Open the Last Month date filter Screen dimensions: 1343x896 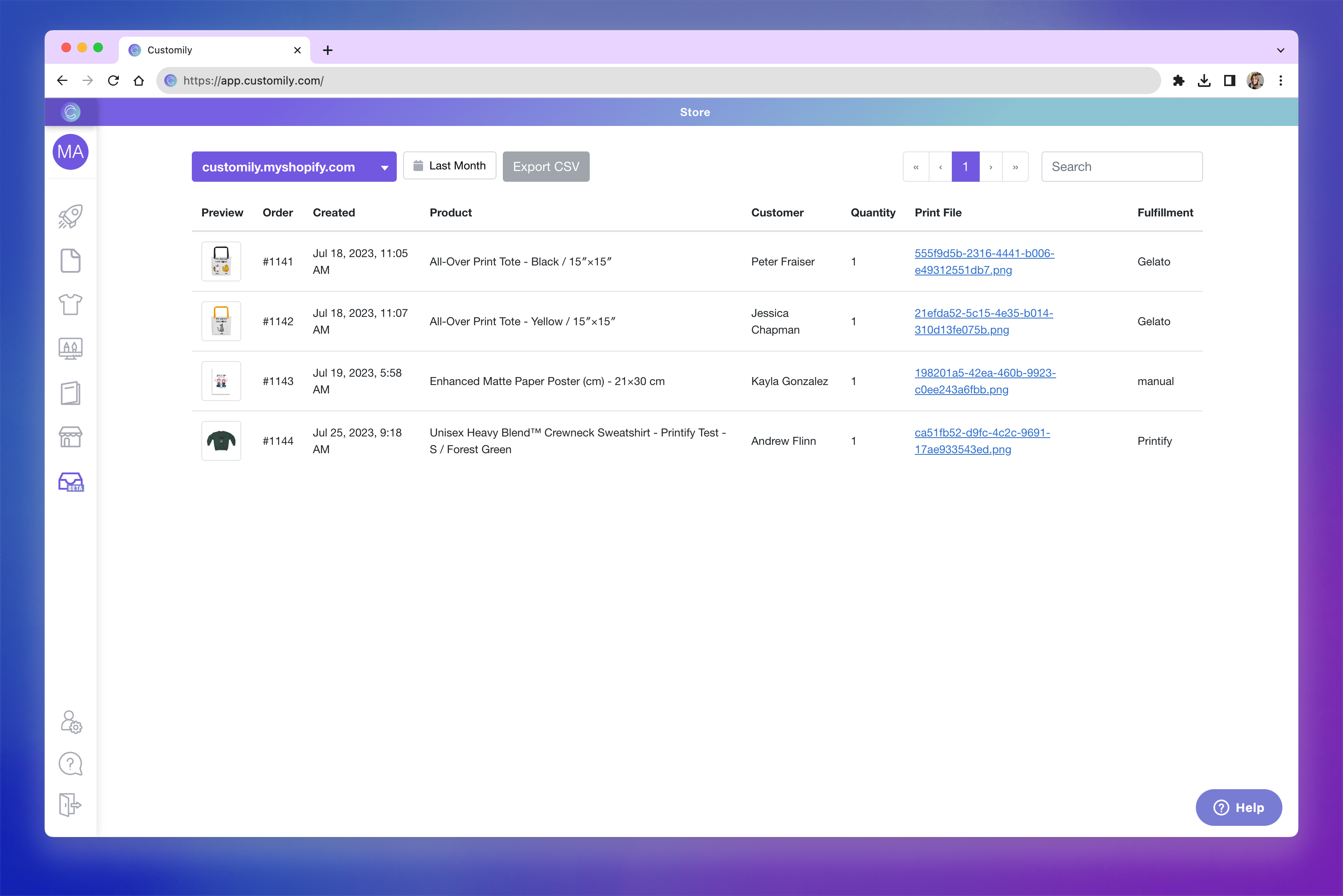tap(449, 166)
